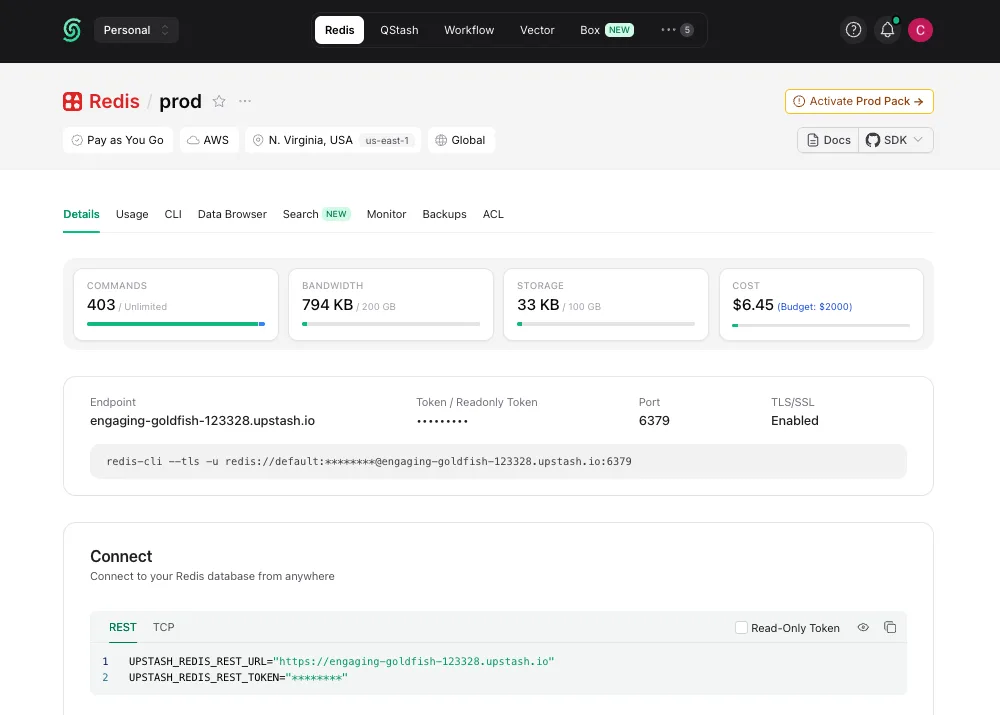The height and width of the screenshot is (715, 1000).
Task: Expand the SDK dropdown
Action: pyautogui.click(x=896, y=140)
